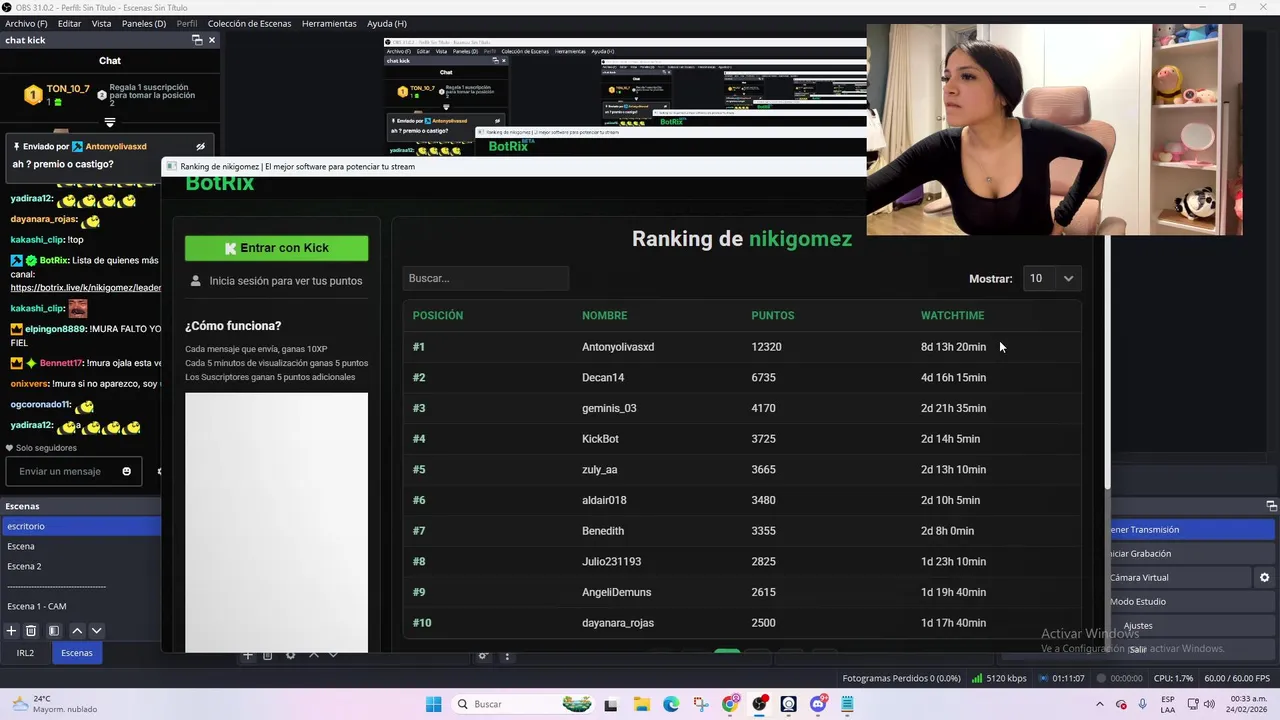This screenshot has width=1280, height=720.
Task: Move selected scene down in Escenas
Action: 96,631
